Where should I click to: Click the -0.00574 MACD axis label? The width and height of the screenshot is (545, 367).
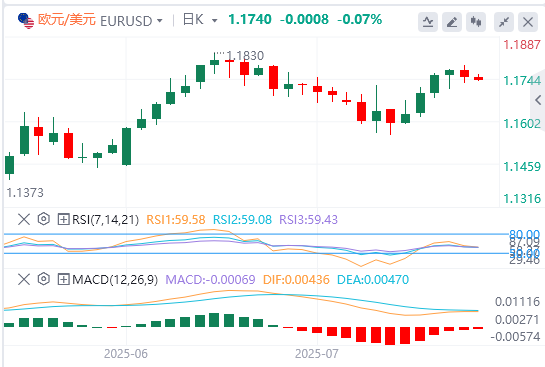coord(515,336)
